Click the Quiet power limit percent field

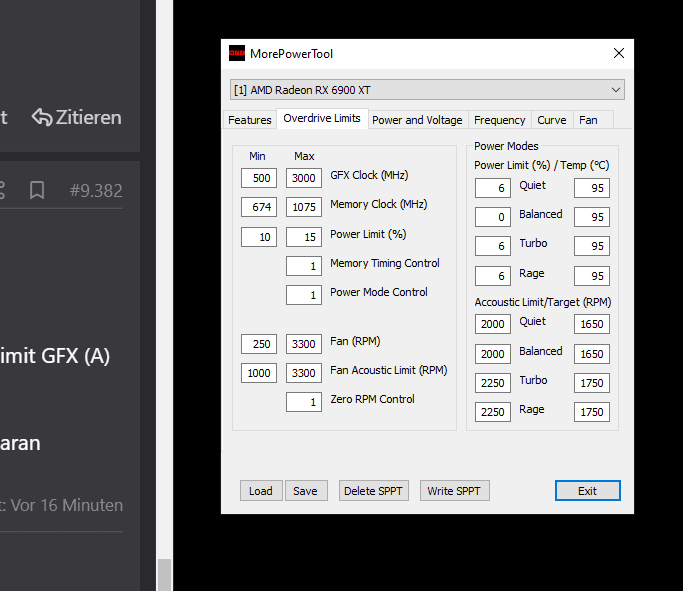[493, 188]
